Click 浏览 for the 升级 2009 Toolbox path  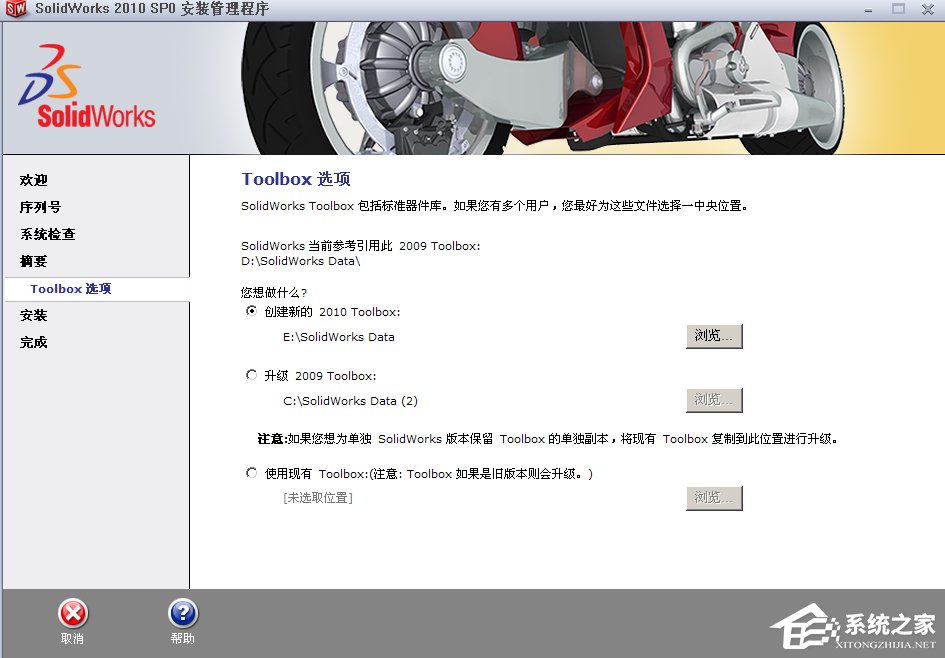[x=713, y=399]
